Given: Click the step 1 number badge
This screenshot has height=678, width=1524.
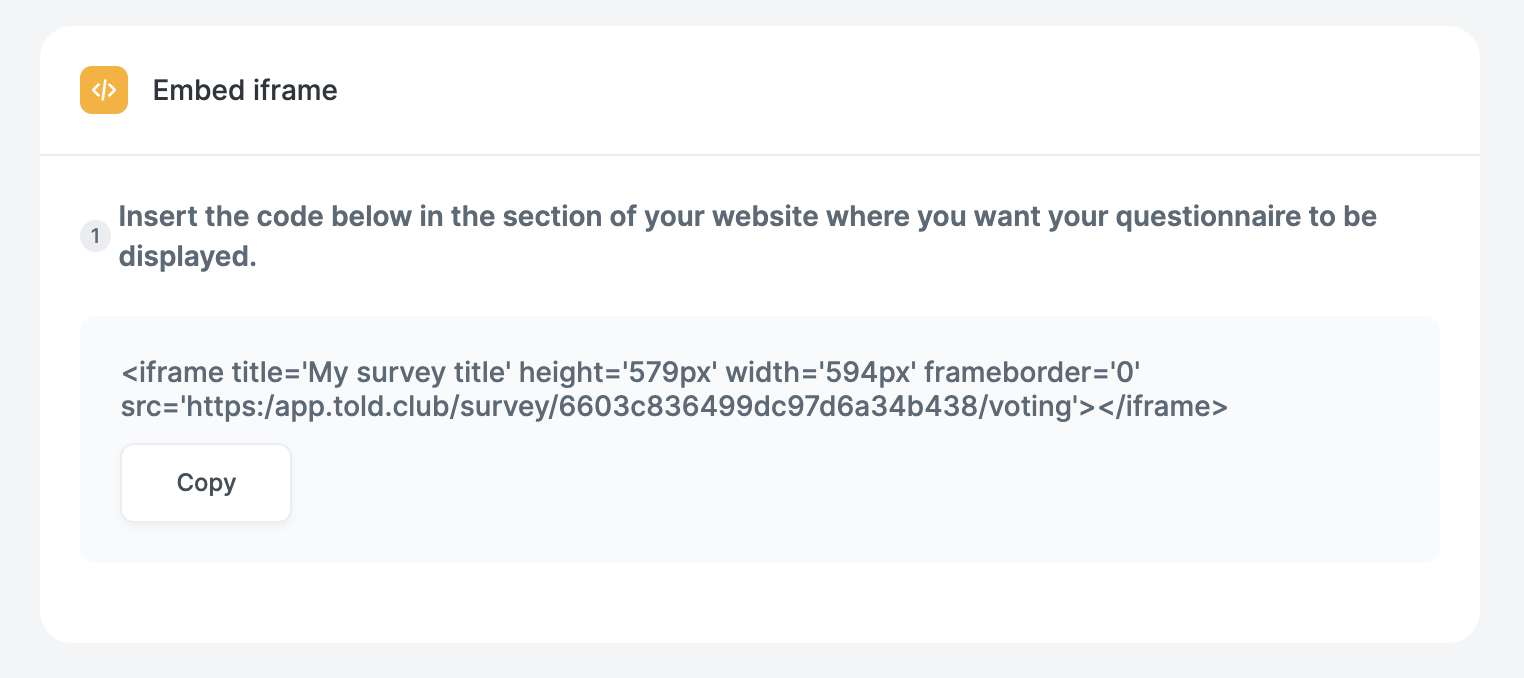Looking at the screenshot, I should pyautogui.click(x=95, y=237).
